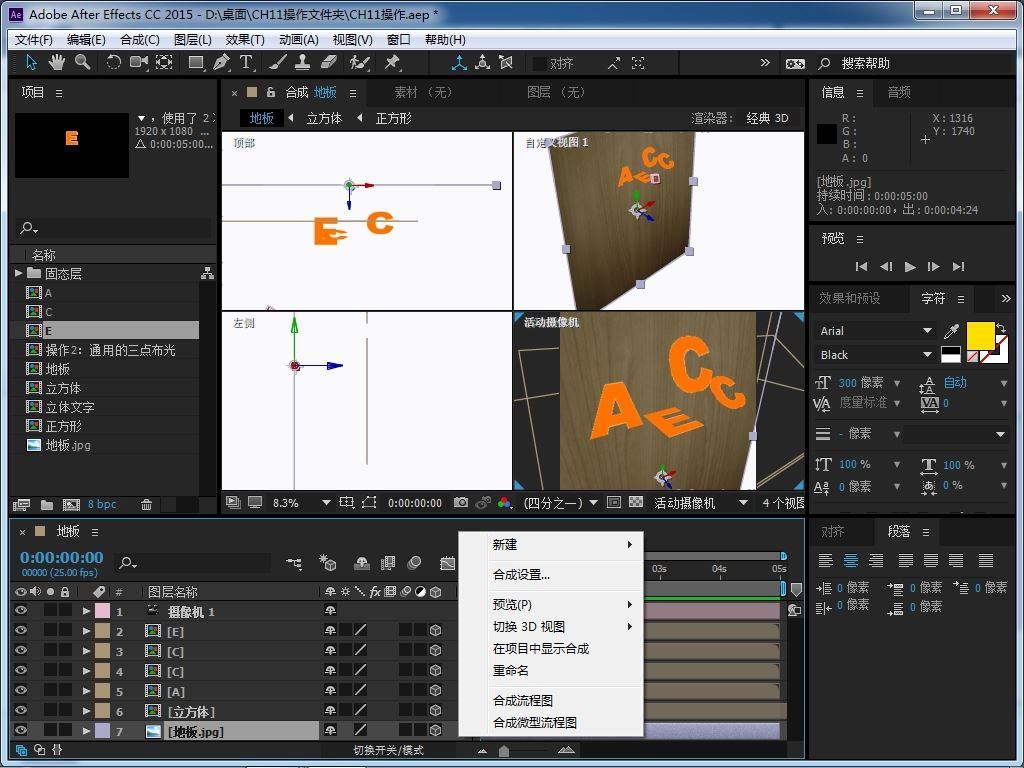Image resolution: width=1024 pixels, height=768 pixels.
Task: Click the first frame button in Preview
Action: coord(861,266)
